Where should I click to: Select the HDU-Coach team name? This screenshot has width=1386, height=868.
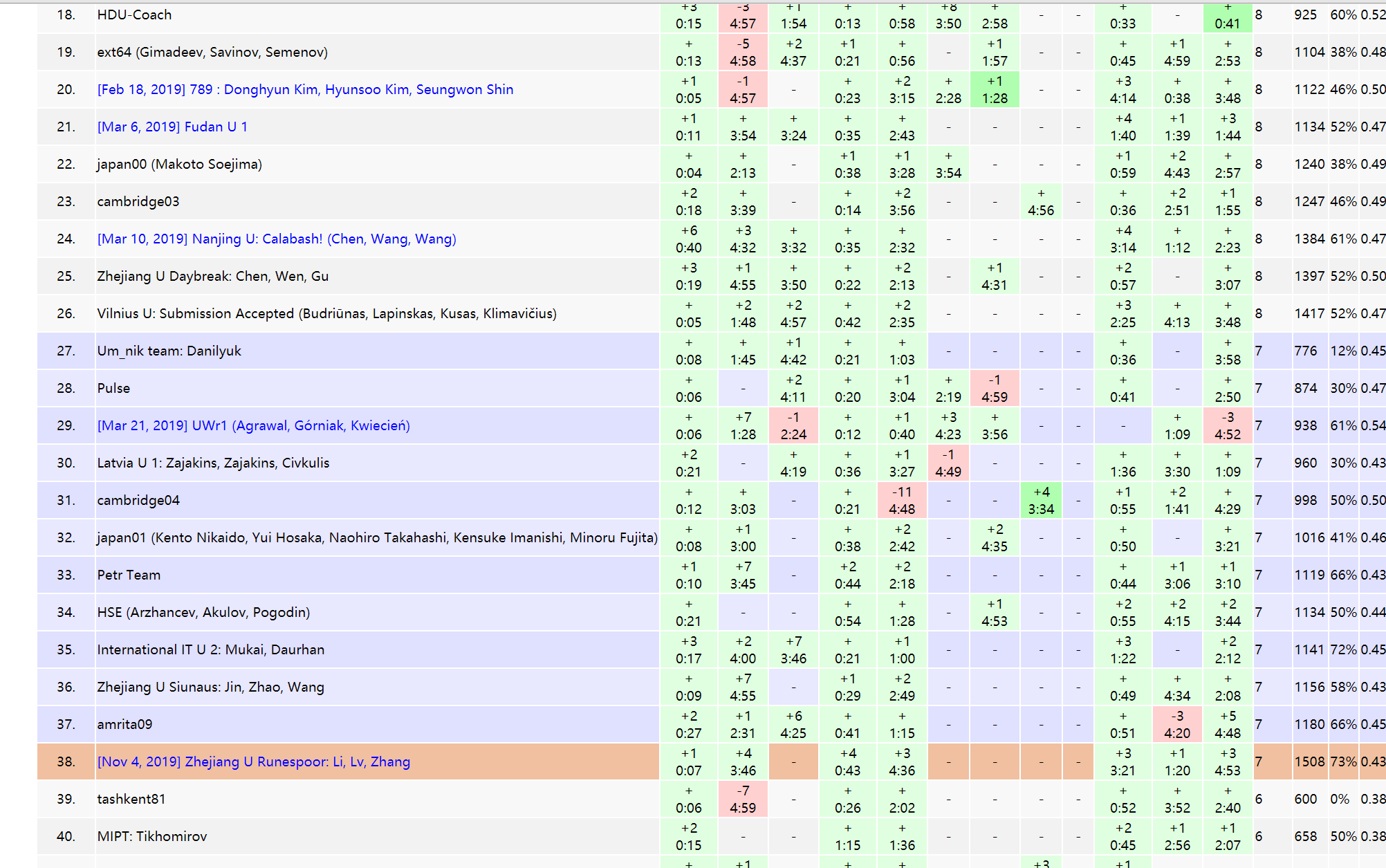[x=134, y=15]
